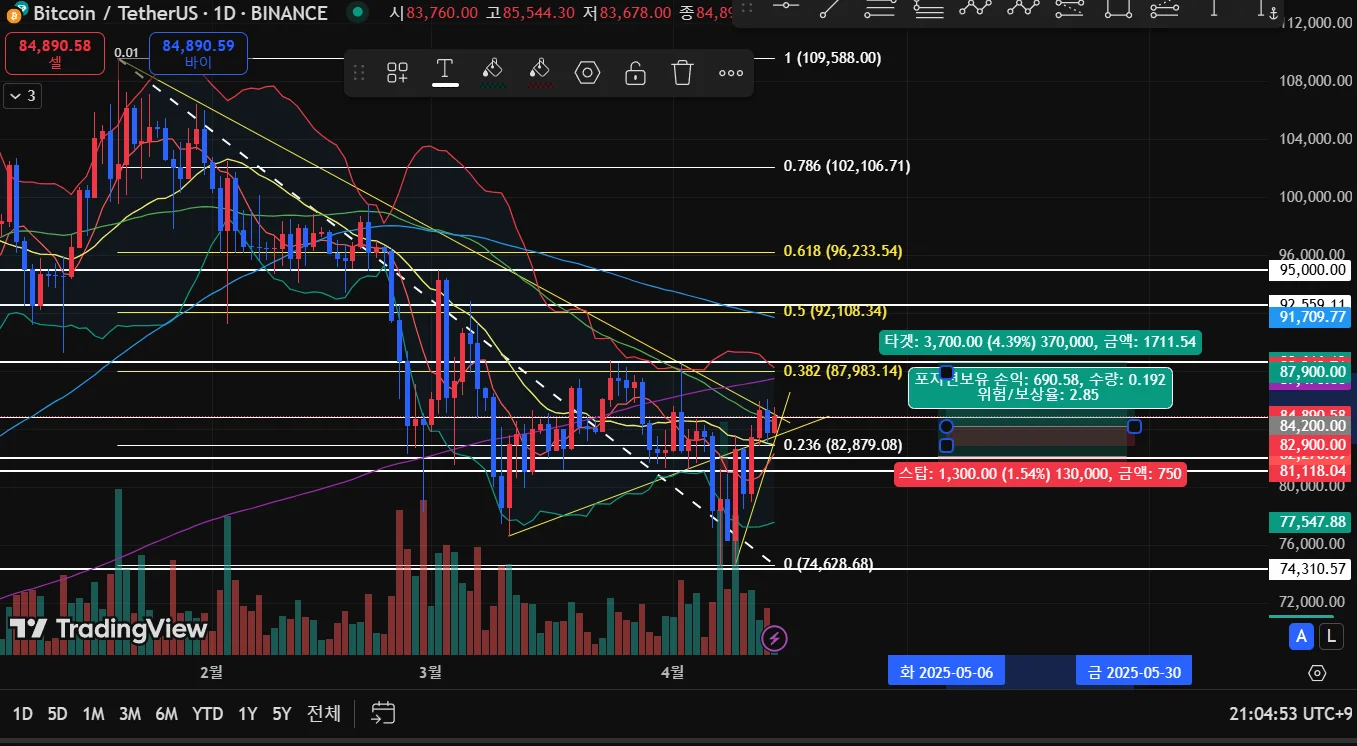Select the rectangle shape drawing tool
1357x746 pixels.
tap(1118, 7)
